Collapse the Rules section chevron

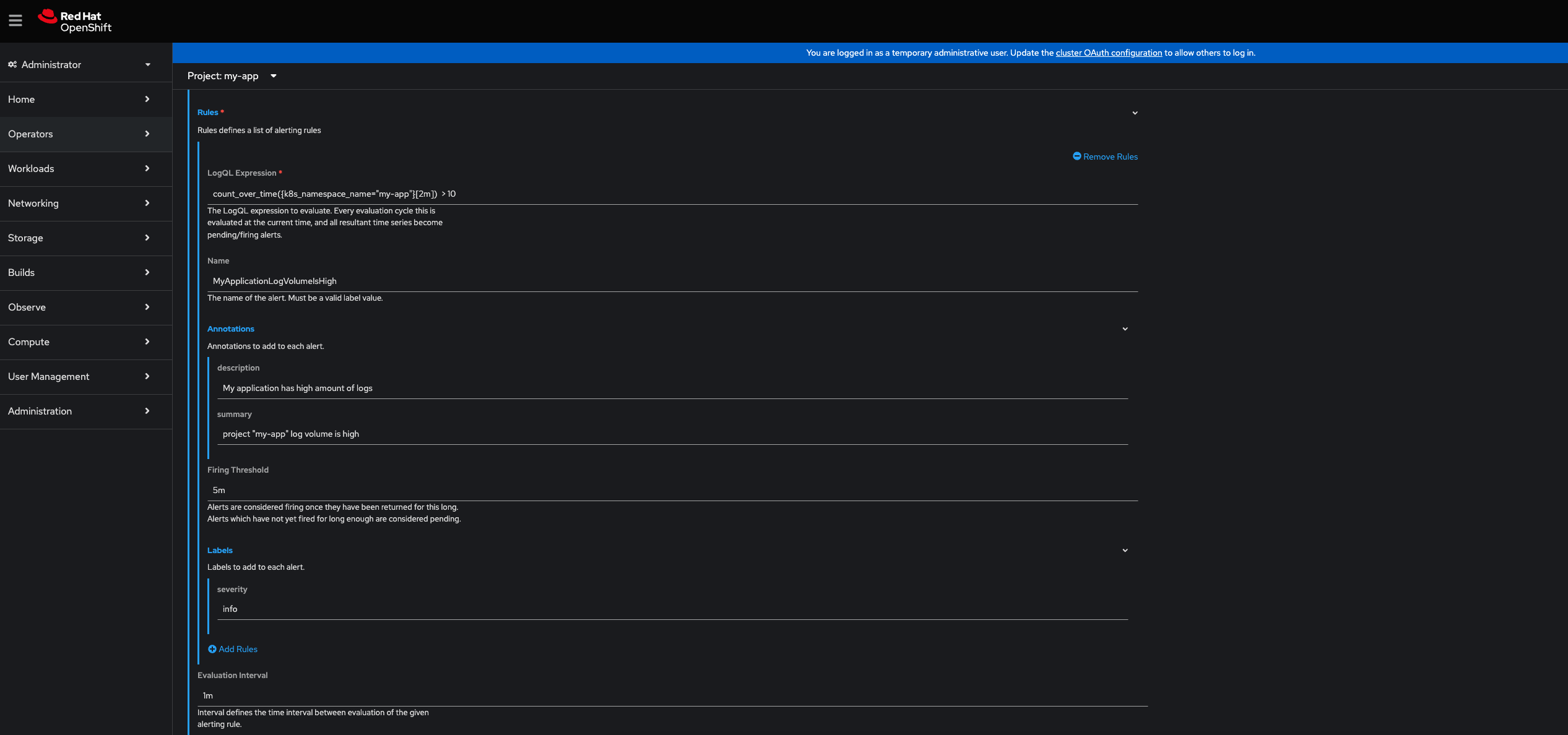pyautogui.click(x=1135, y=113)
